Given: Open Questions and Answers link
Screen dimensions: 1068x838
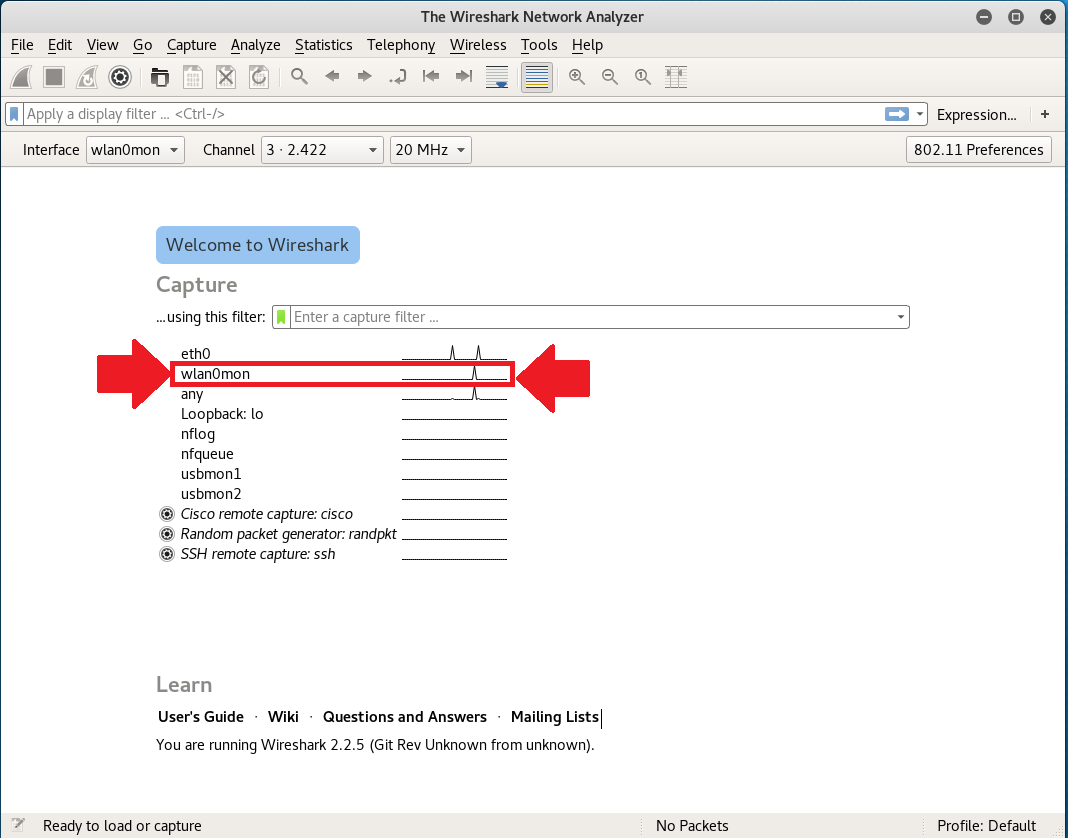Looking at the screenshot, I should click(x=405, y=717).
